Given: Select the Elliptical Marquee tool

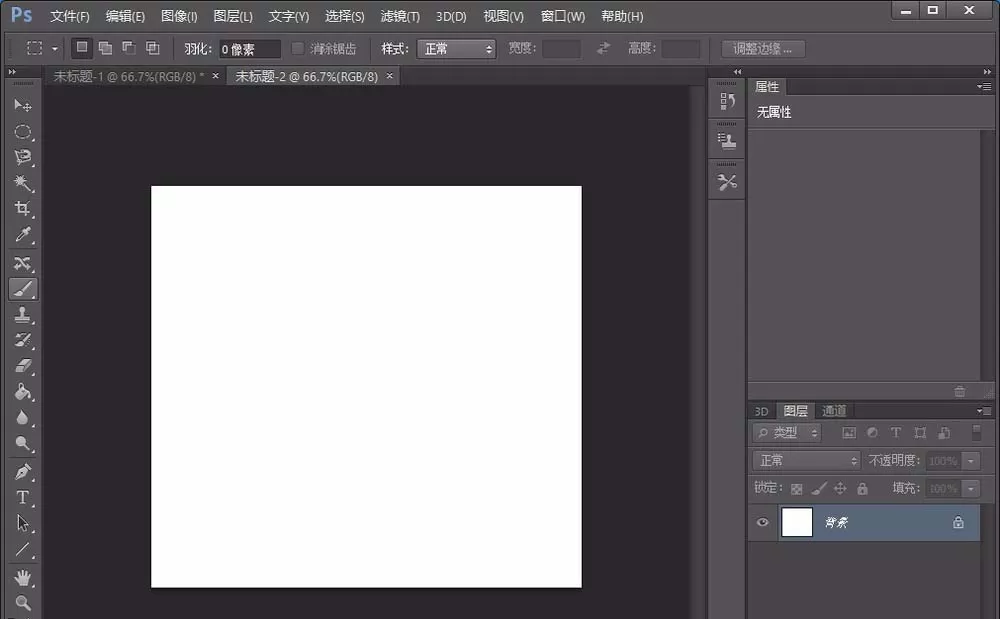Looking at the screenshot, I should point(23,132).
